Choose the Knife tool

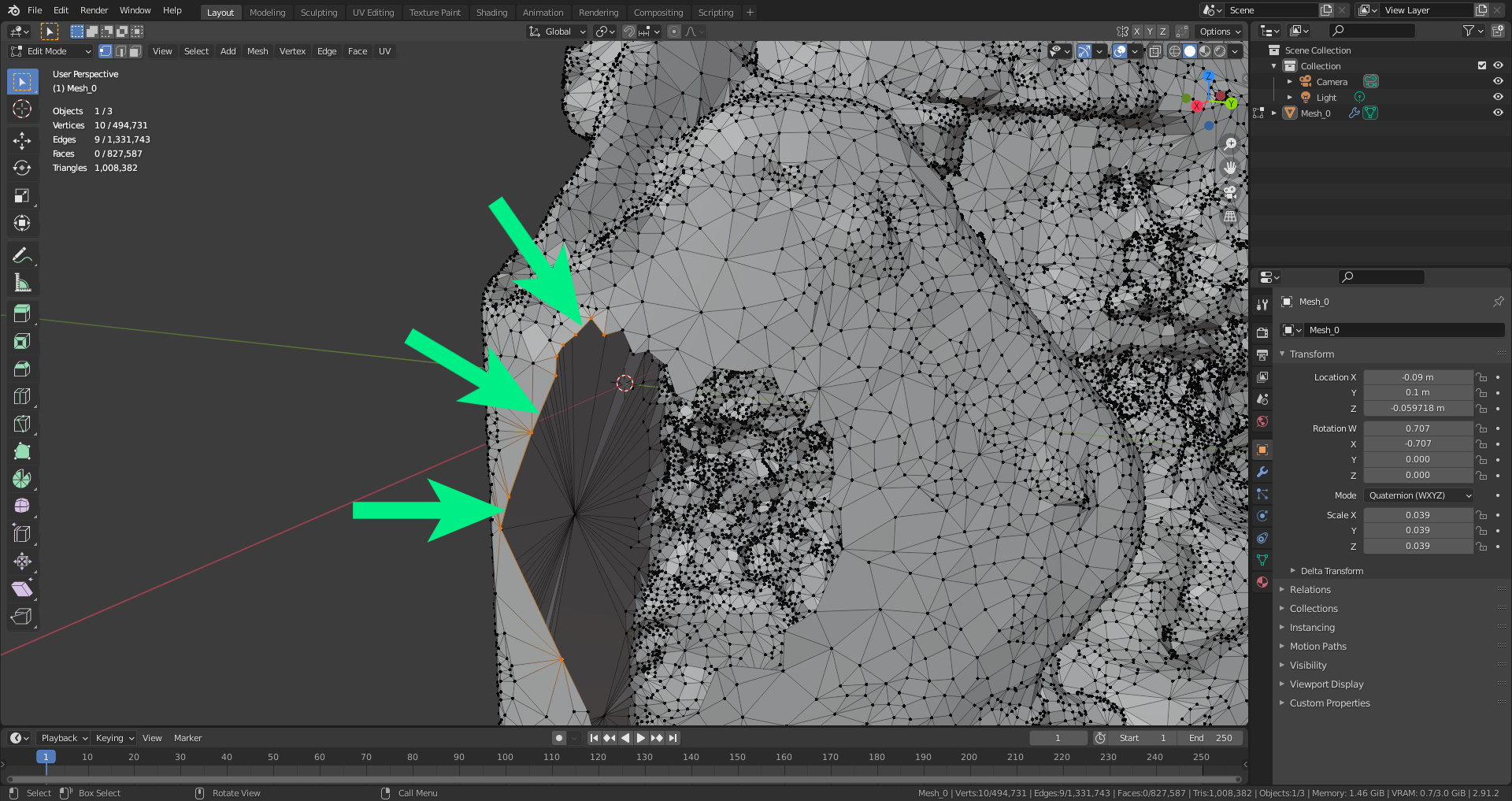[x=22, y=424]
